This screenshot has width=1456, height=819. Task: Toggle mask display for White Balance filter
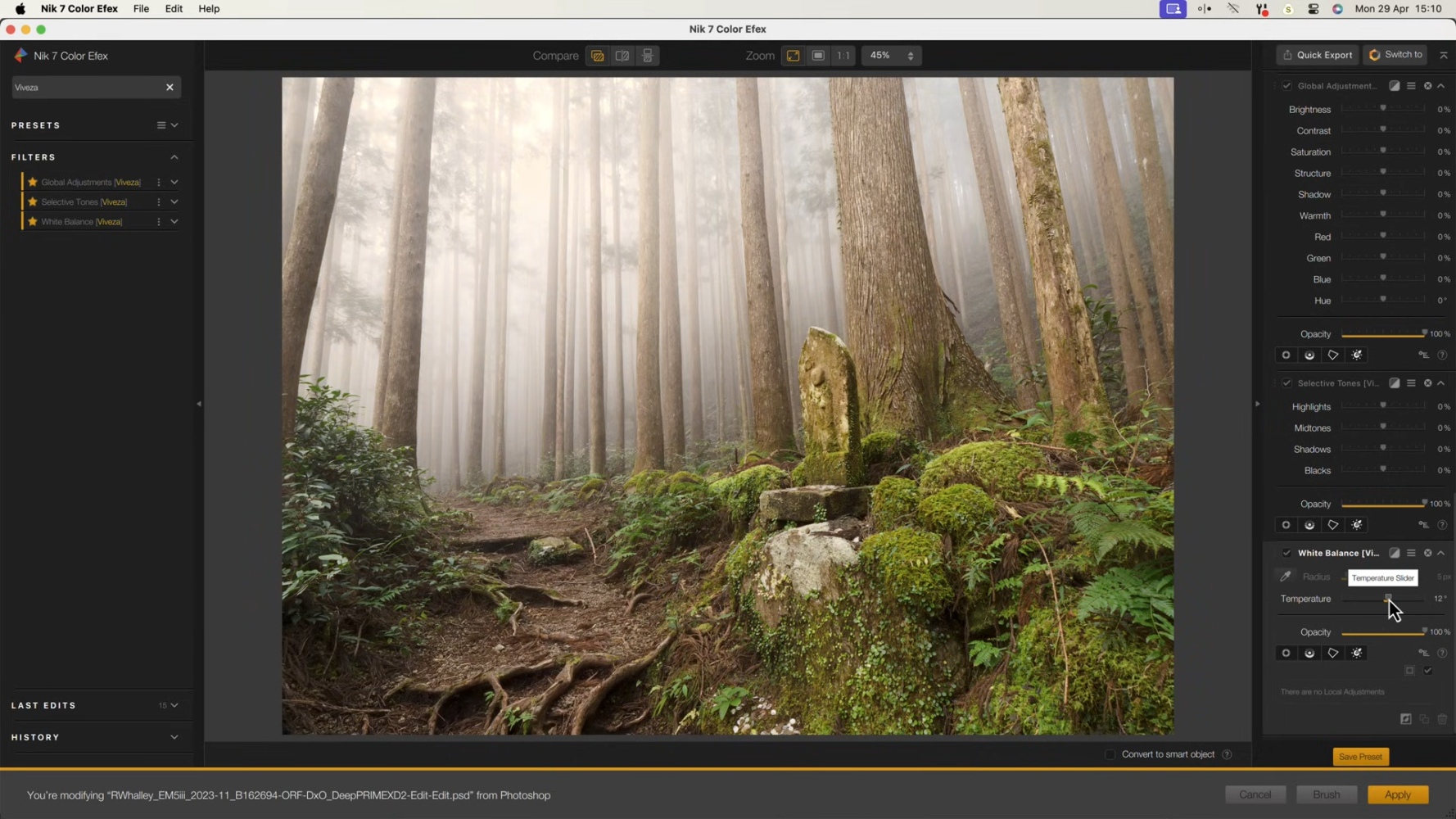pos(1395,553)
